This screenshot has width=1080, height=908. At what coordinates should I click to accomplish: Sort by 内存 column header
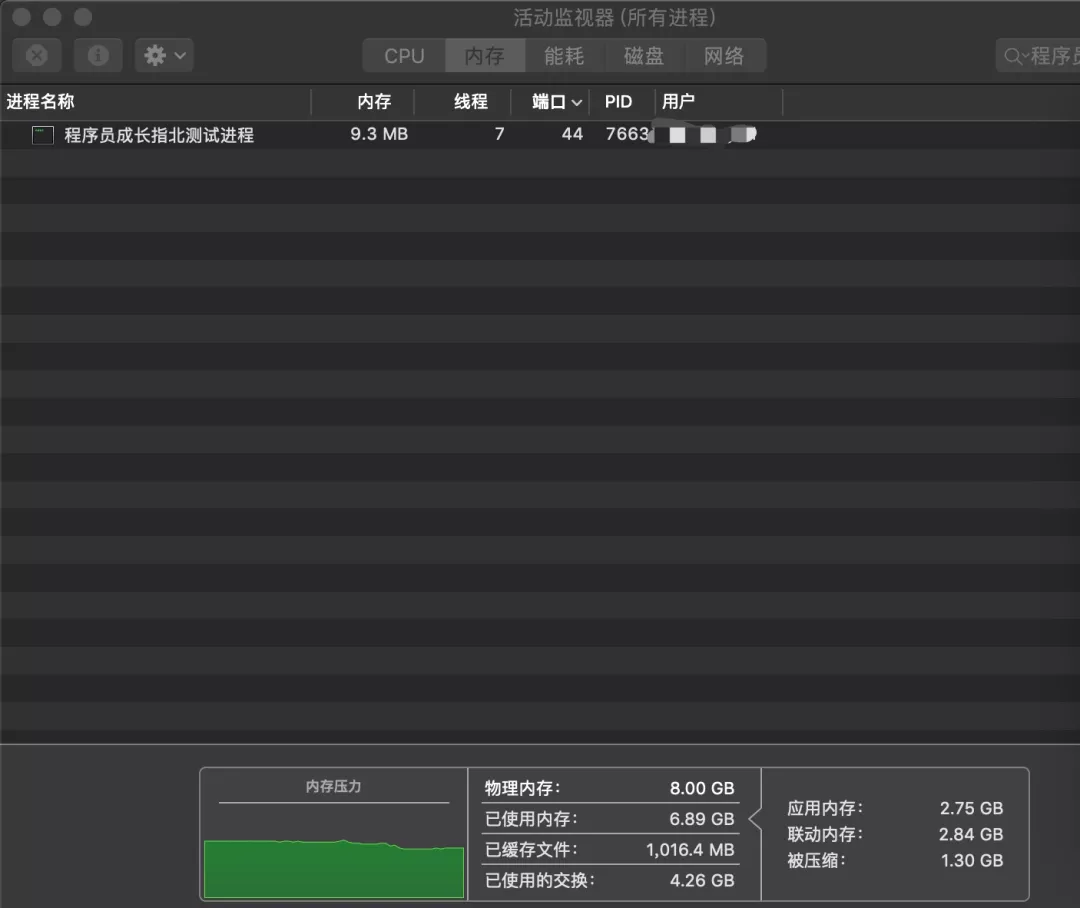pos(374,102)
